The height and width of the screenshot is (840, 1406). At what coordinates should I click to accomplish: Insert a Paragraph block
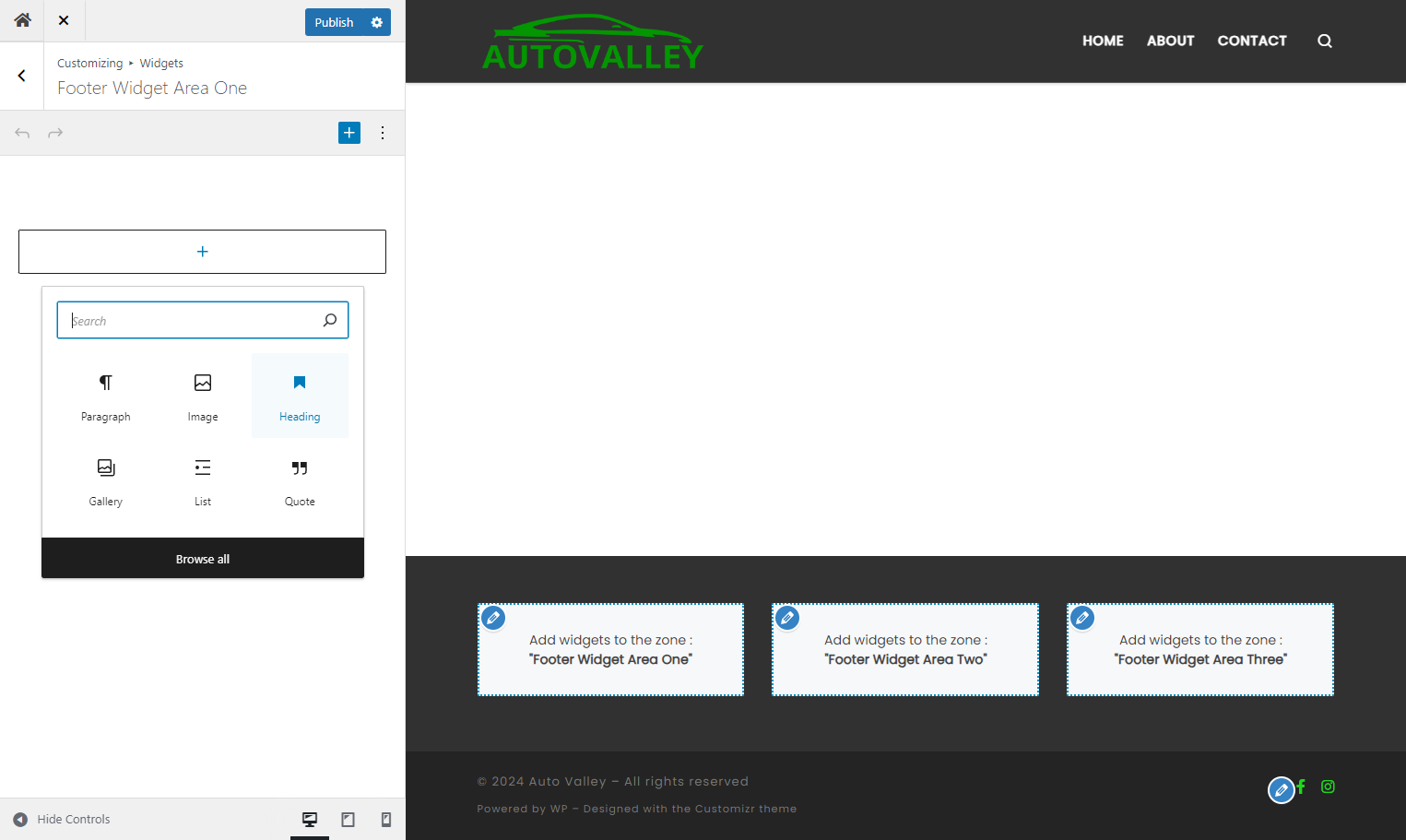click(106, 396)
